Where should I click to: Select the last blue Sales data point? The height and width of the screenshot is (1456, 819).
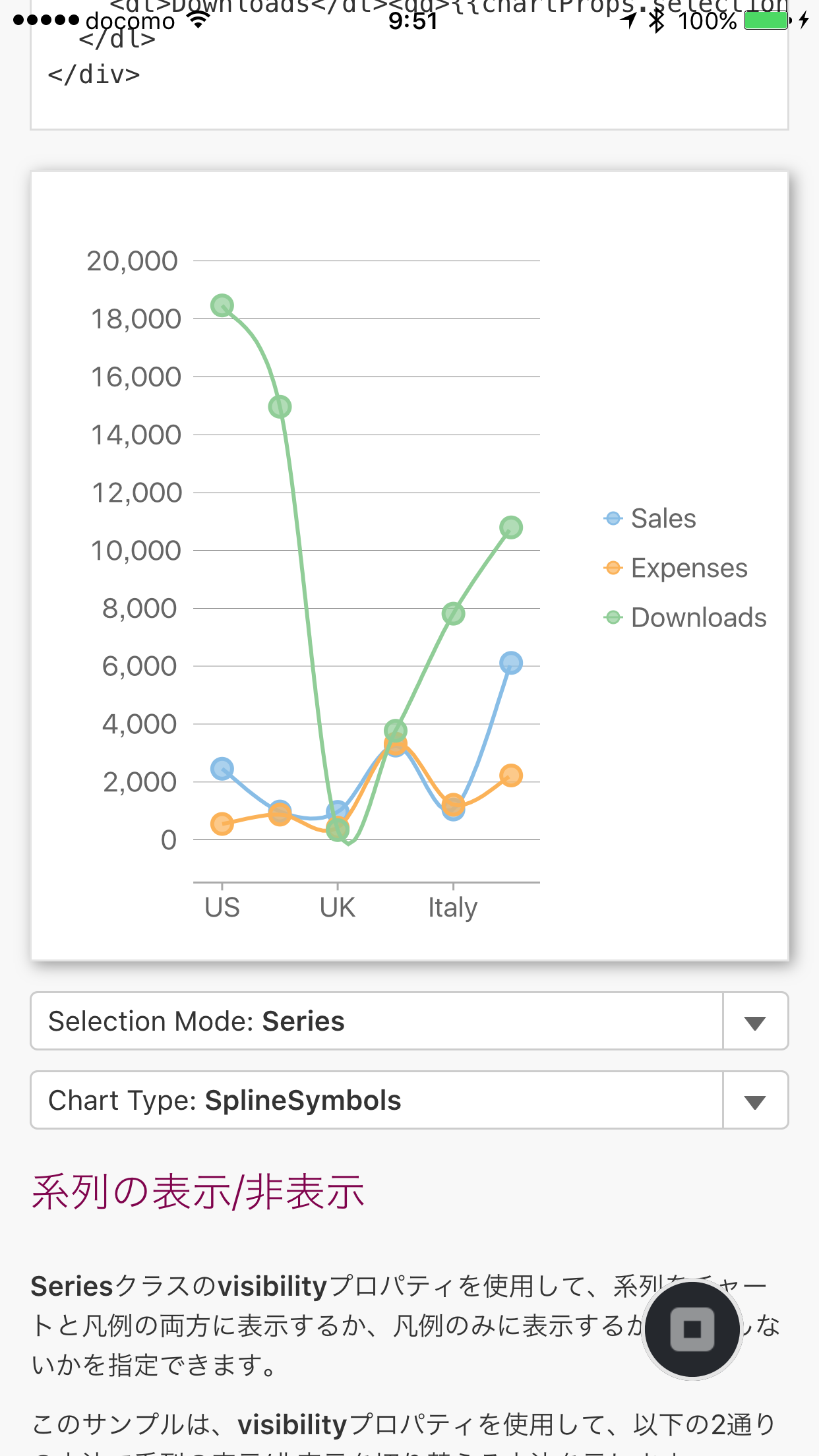tap(511, 663)
